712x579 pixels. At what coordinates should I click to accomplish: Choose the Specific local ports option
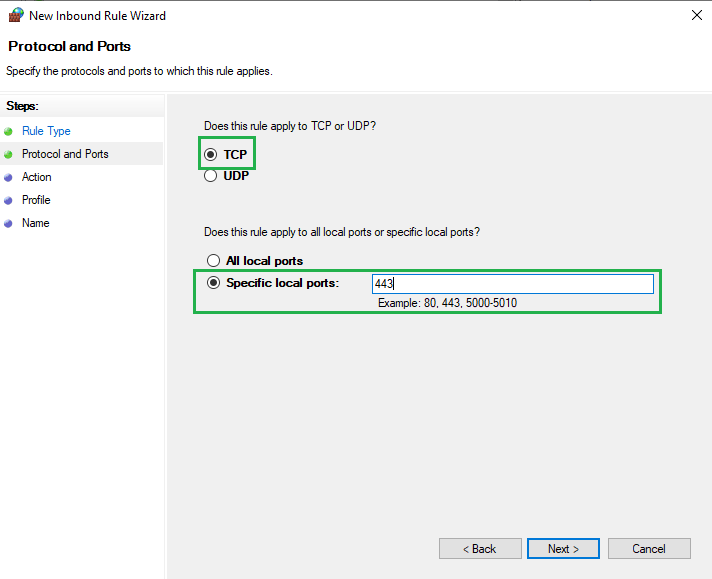click(213, 283)
